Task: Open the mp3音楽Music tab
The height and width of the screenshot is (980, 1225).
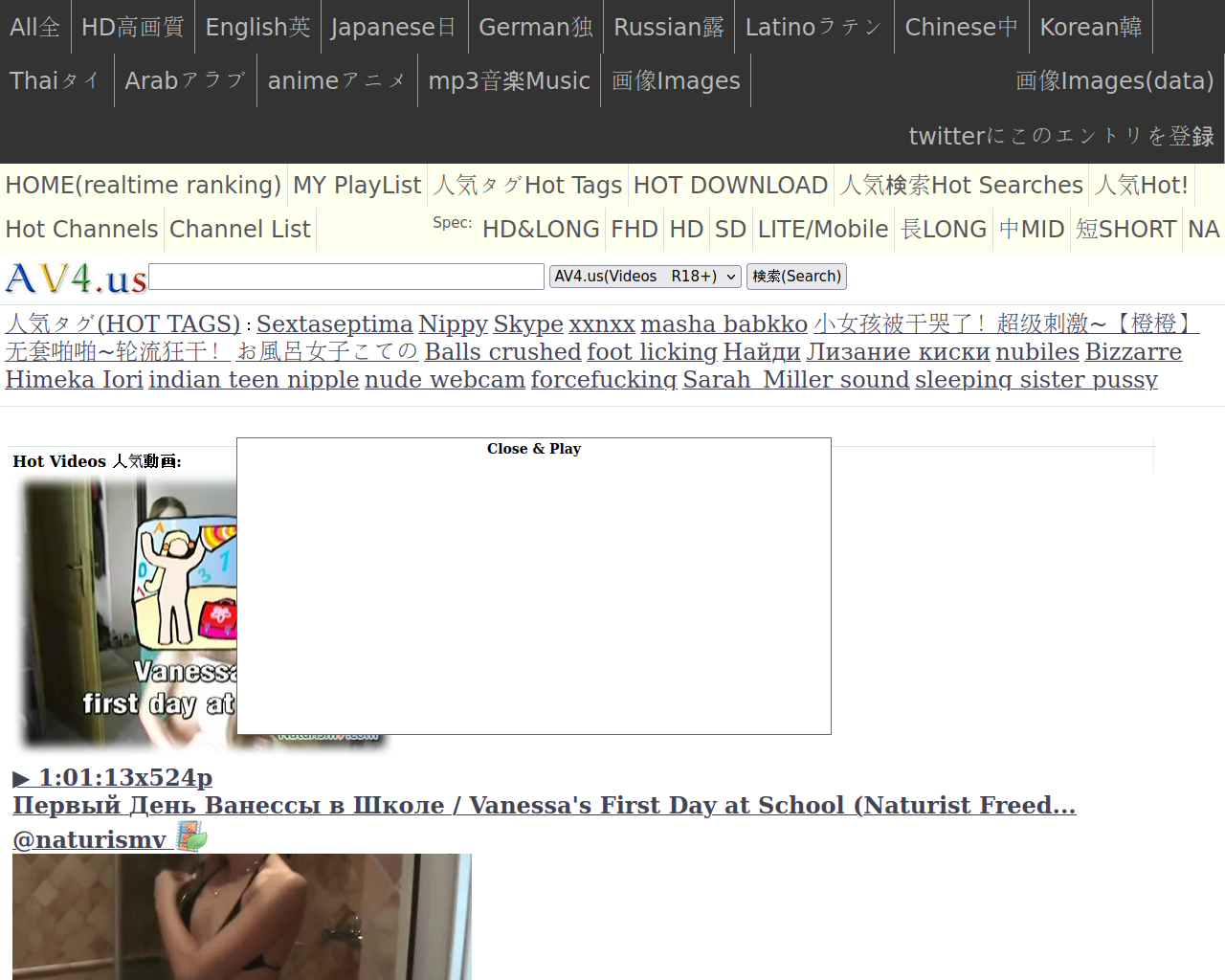Action: tap(509, 80)
